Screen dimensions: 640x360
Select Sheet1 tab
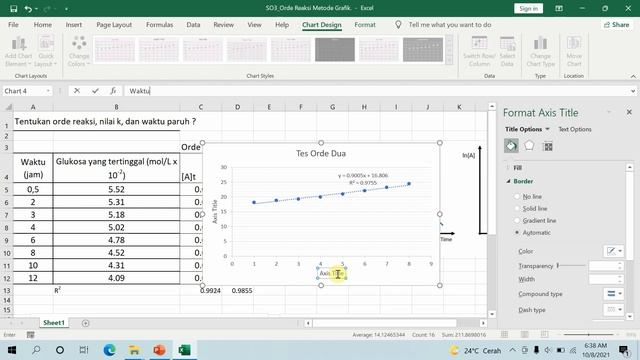pos(54,322)
